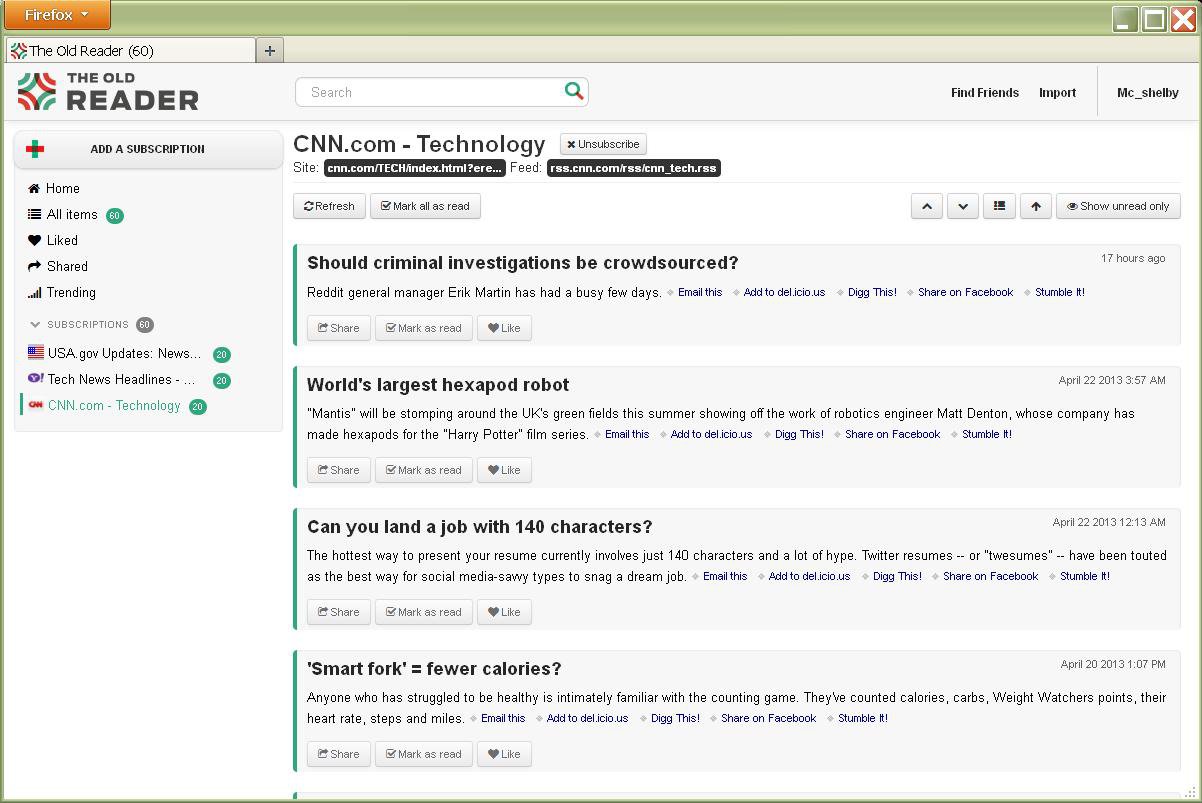This screenshot has height=803, width=1202.
Task: Unsubscribe from CNN.com - Technology
Action: 603,144
